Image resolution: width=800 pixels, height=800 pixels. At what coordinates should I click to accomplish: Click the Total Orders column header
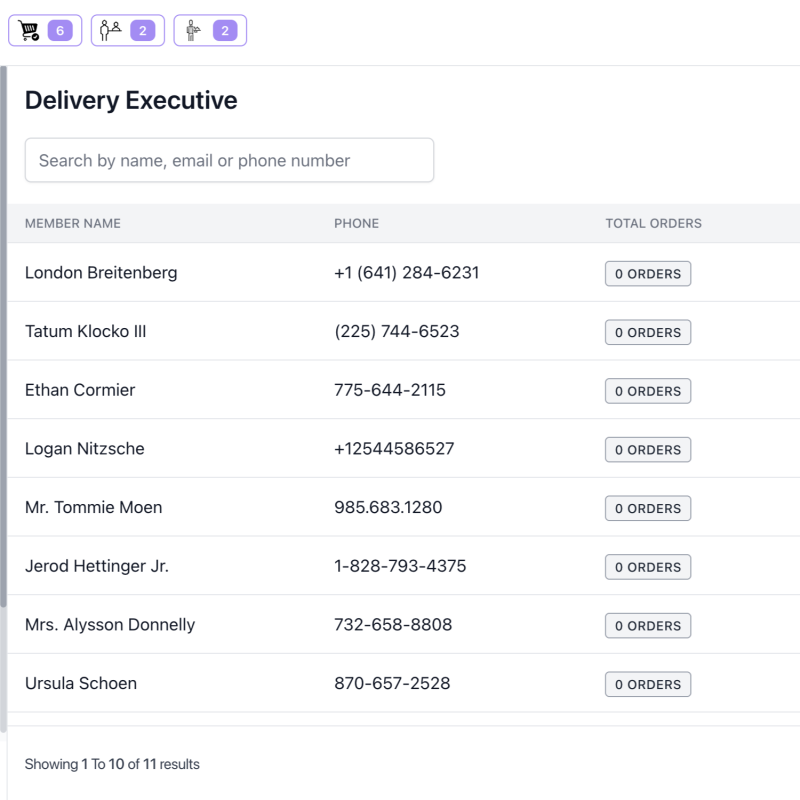tap(653, 223)
